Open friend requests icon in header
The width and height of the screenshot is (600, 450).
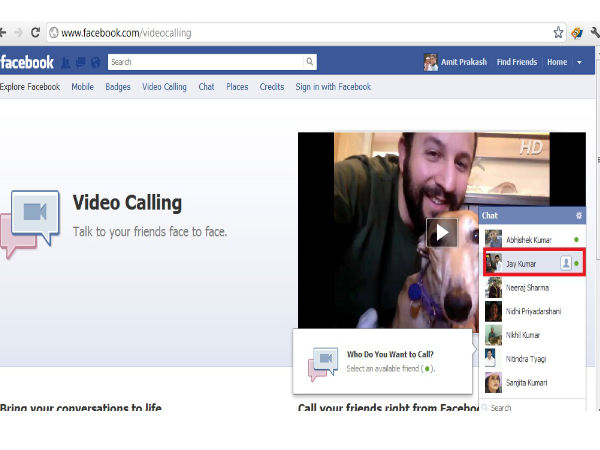point(66,62)
